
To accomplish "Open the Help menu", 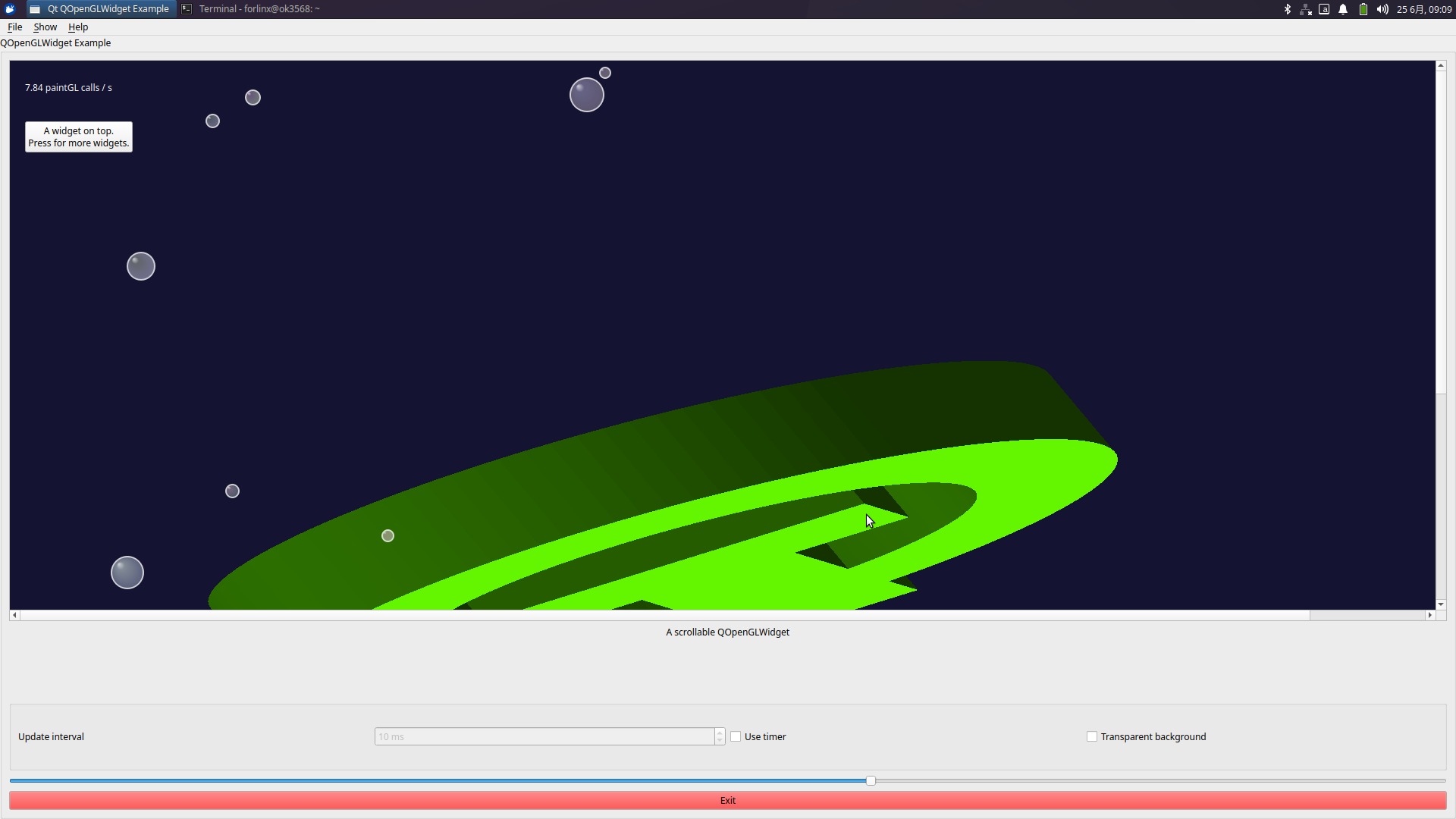I will point(78,27).
